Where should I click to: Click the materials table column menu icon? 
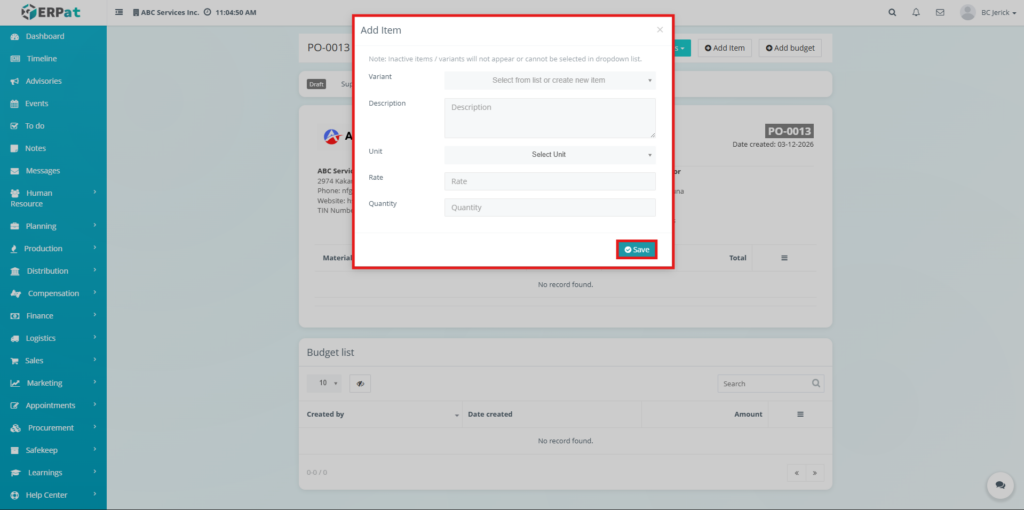click(784, 258)
